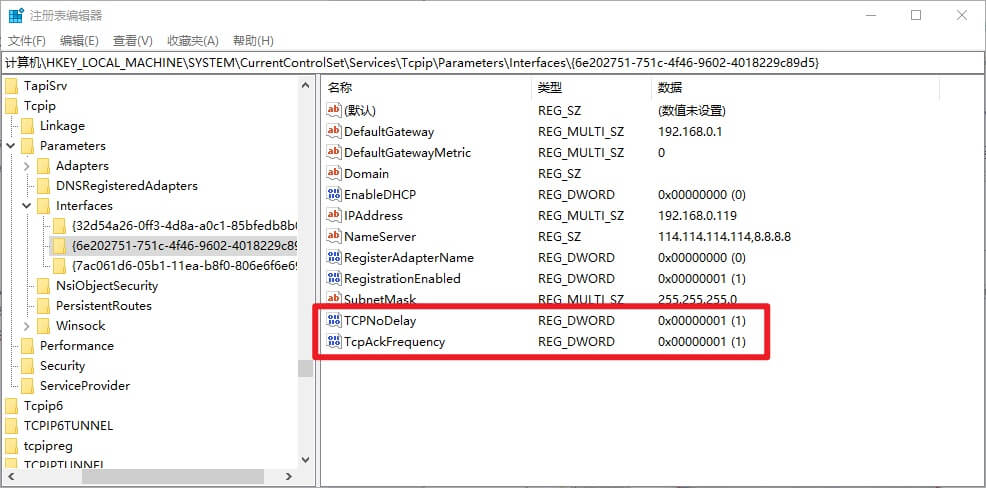
Task: Select the NameServer string value icon
Action: [334, 237]
